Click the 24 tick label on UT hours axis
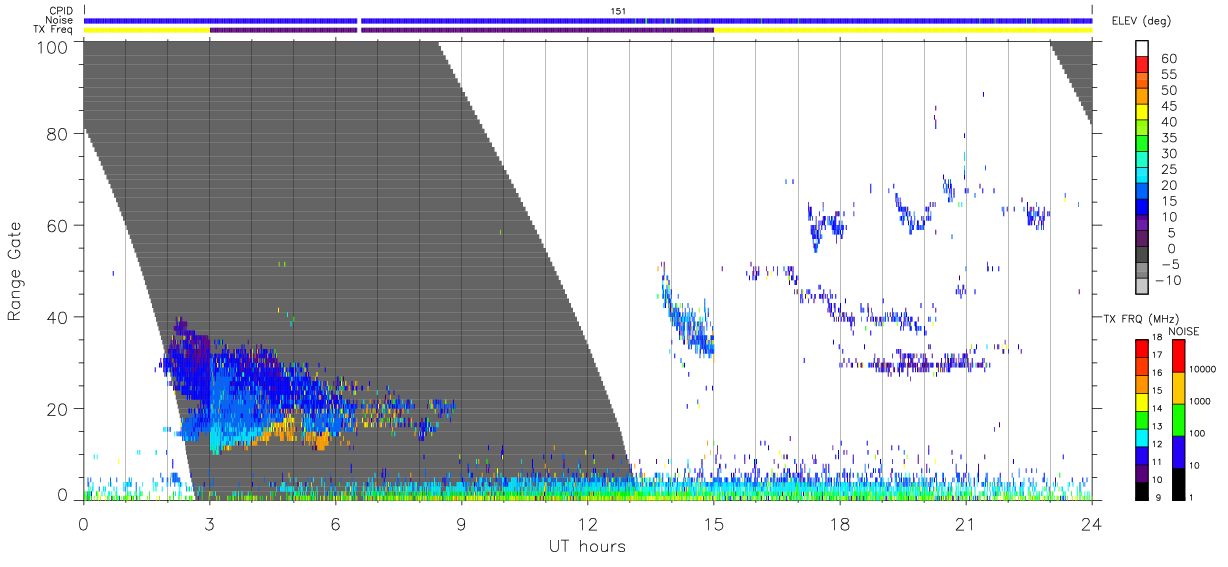Viewport: 1228px width, 567px height. tap(1091, 522)
